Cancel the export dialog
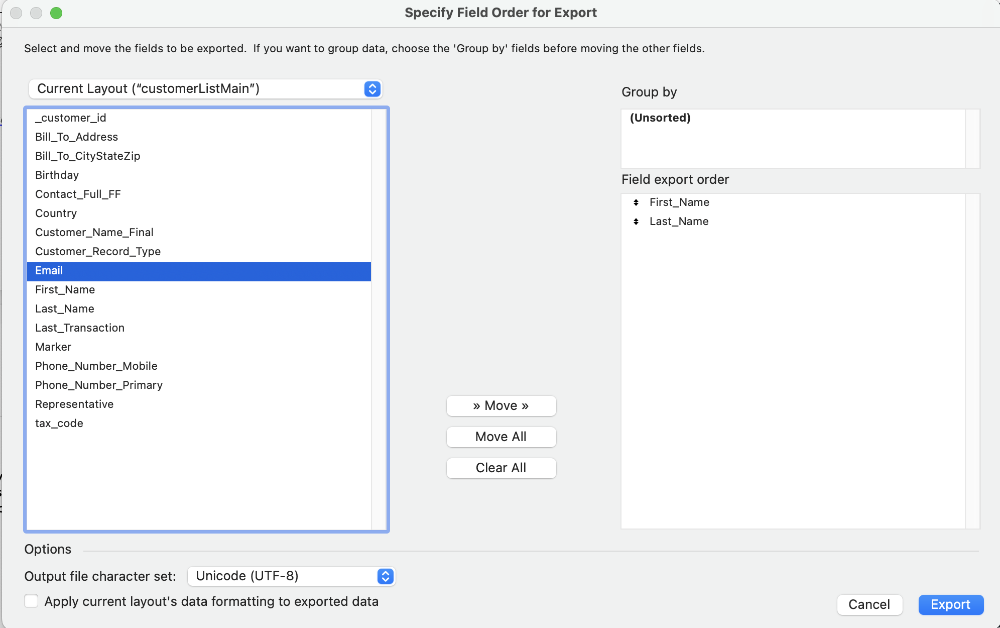Image resolution: width=1000 pixels, height=628 pixels. (869, 604)
